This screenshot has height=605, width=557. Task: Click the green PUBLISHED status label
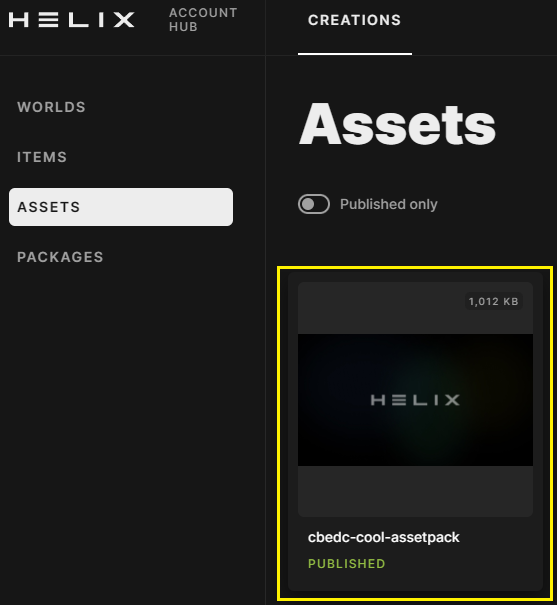pyautogui.click(x=346, y=564)
